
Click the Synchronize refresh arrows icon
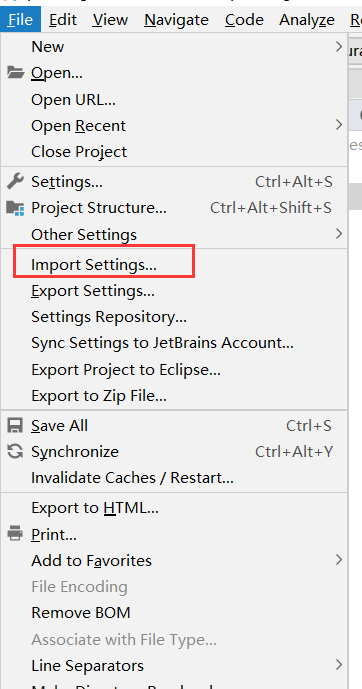pyautogui.click(x=15, y=452)
